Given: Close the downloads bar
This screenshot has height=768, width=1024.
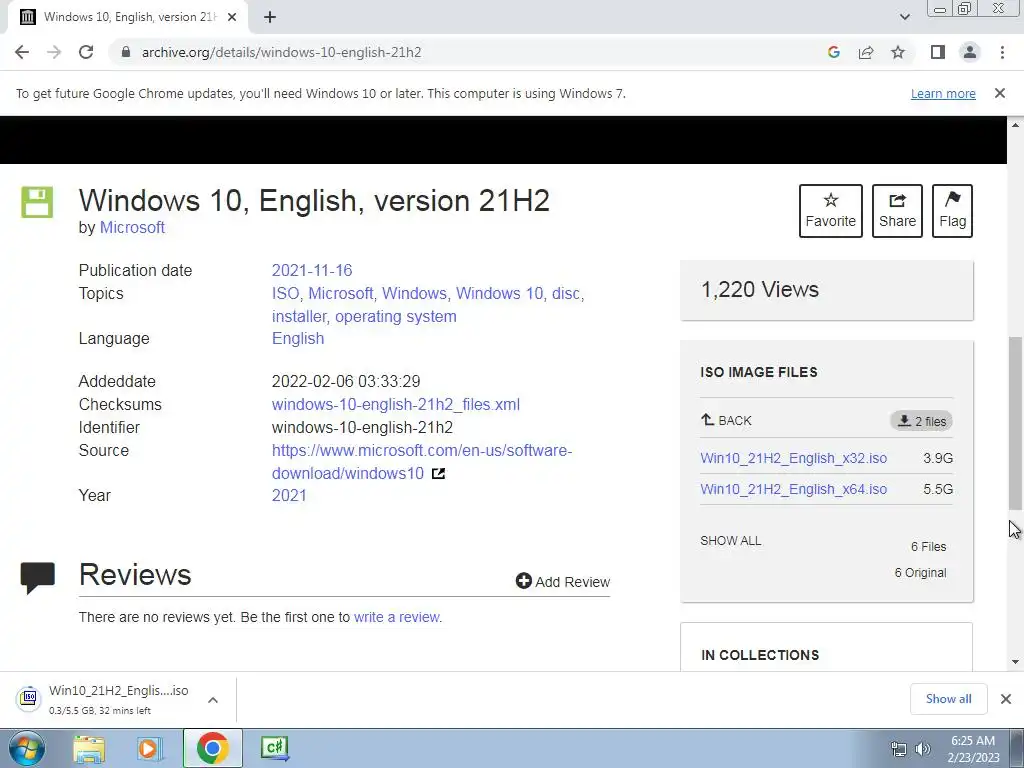Looking at the screenshot, I should [x=1006, y=699].
